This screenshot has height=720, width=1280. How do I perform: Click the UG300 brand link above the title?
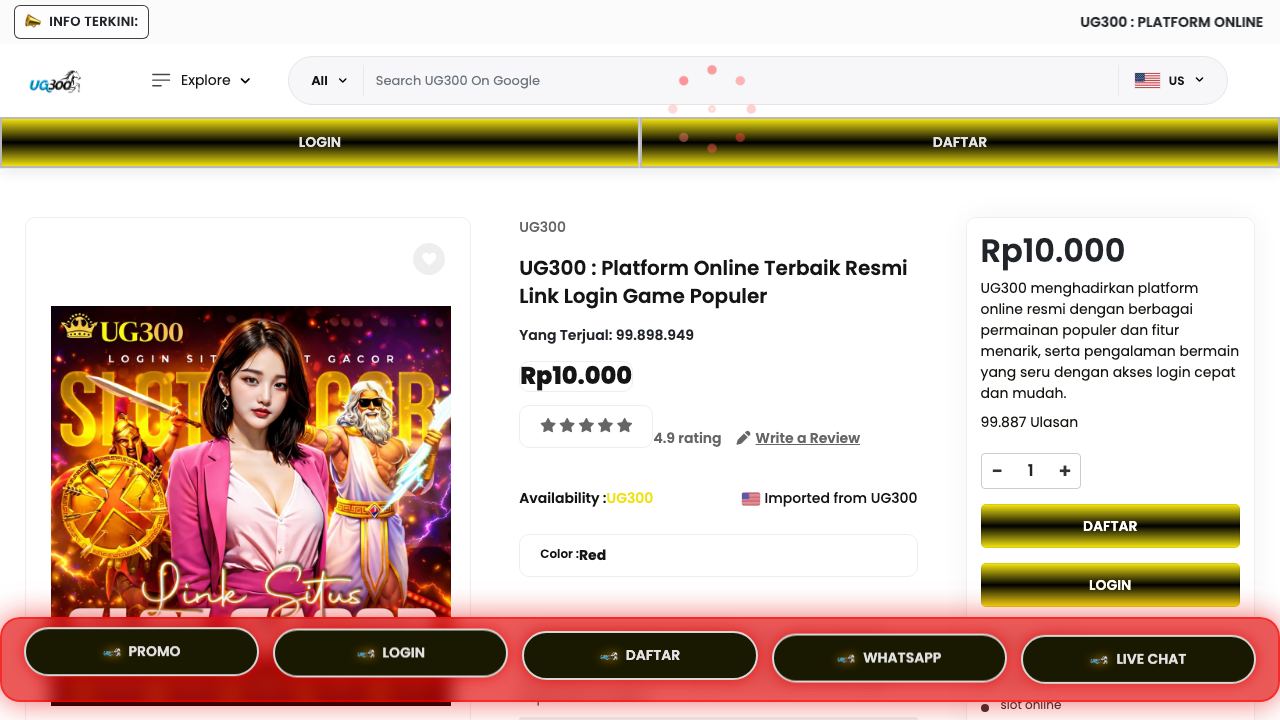(x=542, y=227)
